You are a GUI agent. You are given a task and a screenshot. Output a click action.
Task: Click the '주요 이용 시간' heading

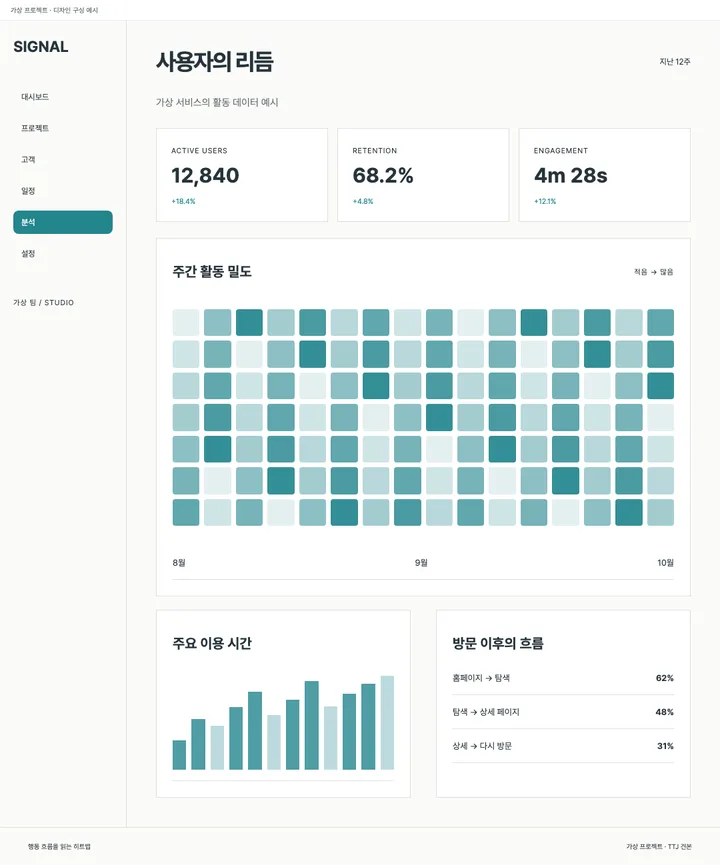pyautogui.click(x=212, y=644)
